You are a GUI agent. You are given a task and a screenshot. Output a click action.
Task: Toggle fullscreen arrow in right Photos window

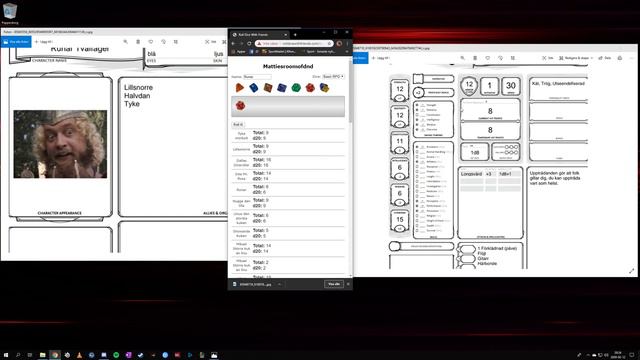[x=631, y=271]
